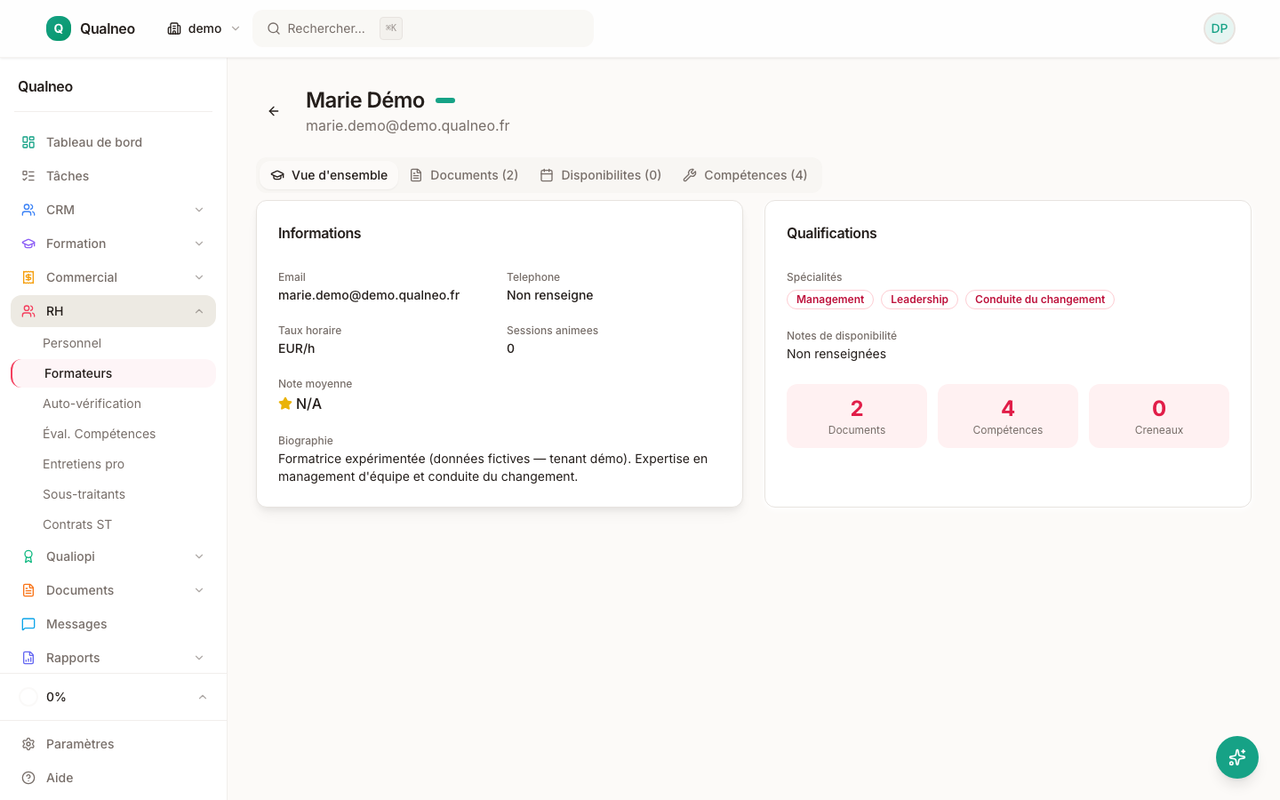Expand the CRM menu chevron
The image size is (1280, 800).
(199, 210)
